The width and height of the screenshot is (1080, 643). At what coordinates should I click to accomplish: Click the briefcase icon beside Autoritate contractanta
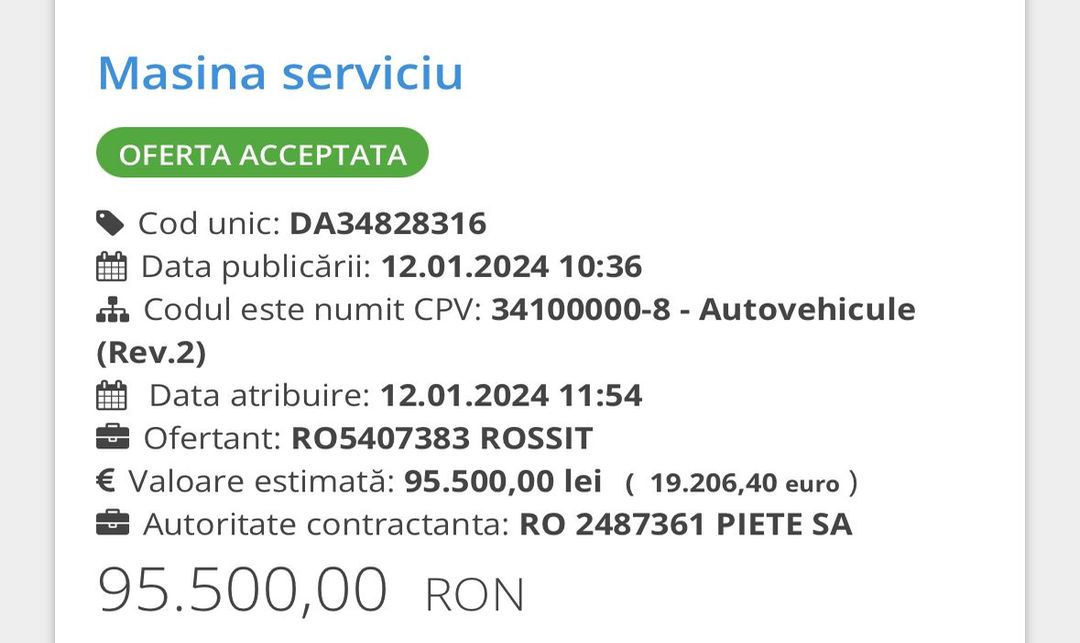(x=112, y=524)
